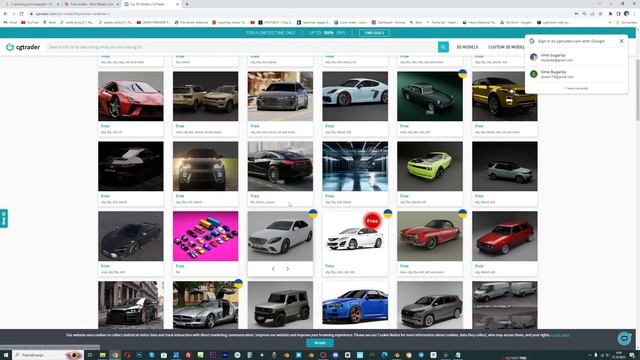Screen dimensions: 640x360
Task: Click the Chrome profile avatar
Action: pos(627,14)
